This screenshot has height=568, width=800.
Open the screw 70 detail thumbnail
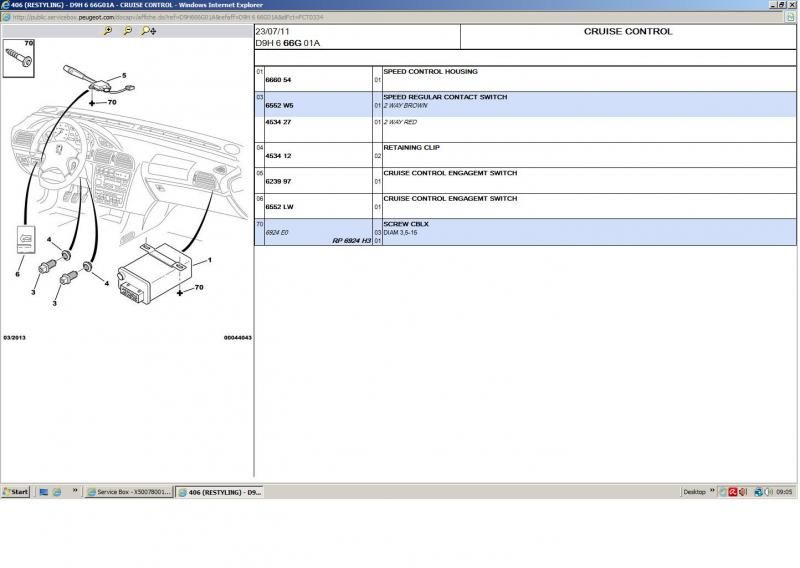point(19,58)
